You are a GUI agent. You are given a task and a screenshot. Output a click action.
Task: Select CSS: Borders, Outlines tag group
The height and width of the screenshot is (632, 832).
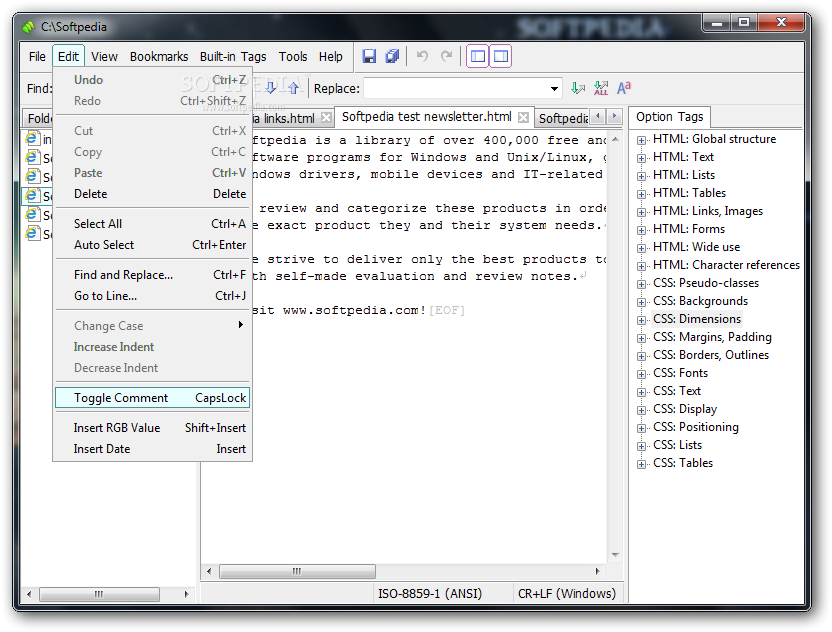pos(711,355)
